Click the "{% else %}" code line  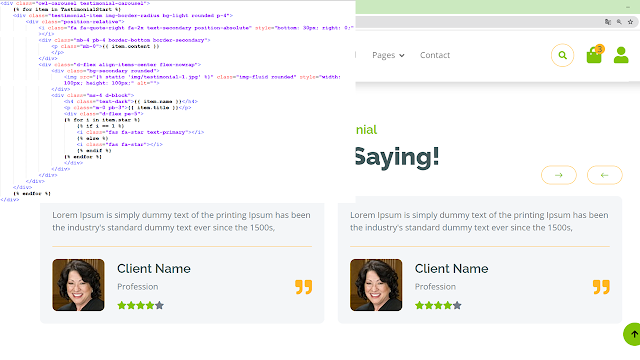click(x=92, y=138)
